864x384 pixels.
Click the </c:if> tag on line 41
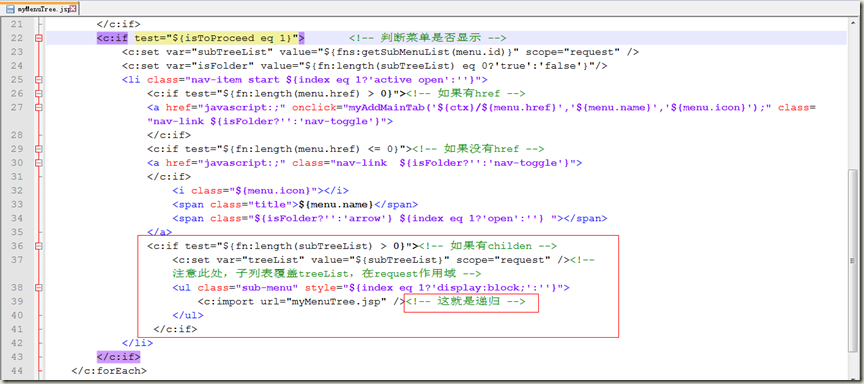coord(175,329)
